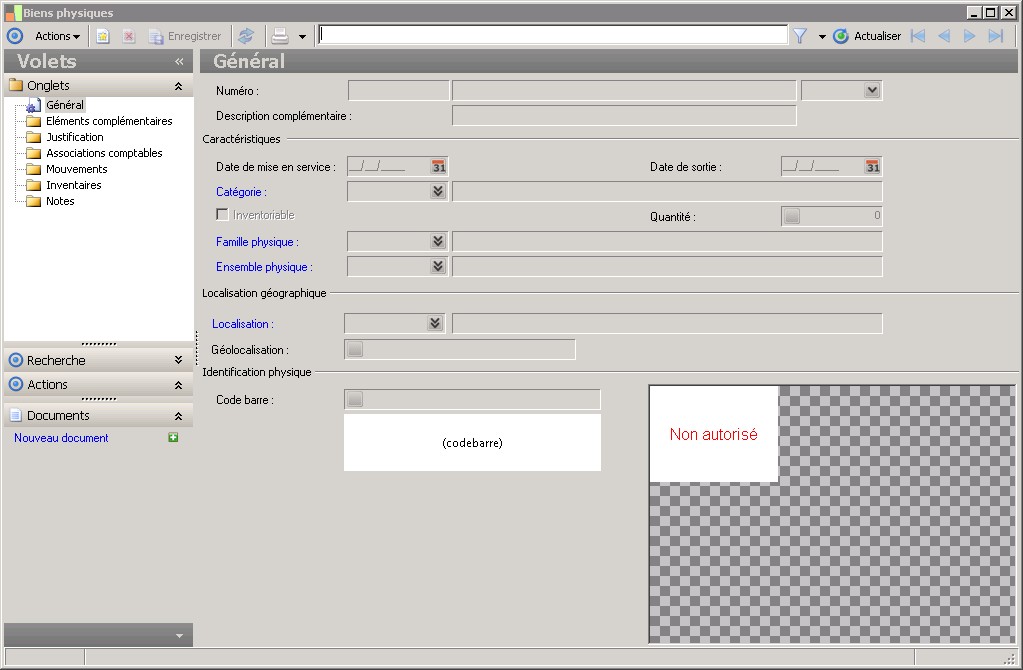1023x670 pixels.
Task: Click the Recherche section icon
Action: click(16, 360)
